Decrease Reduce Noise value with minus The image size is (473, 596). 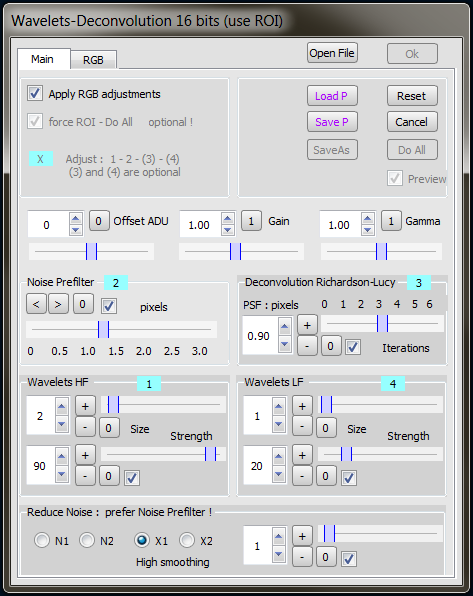303,557
